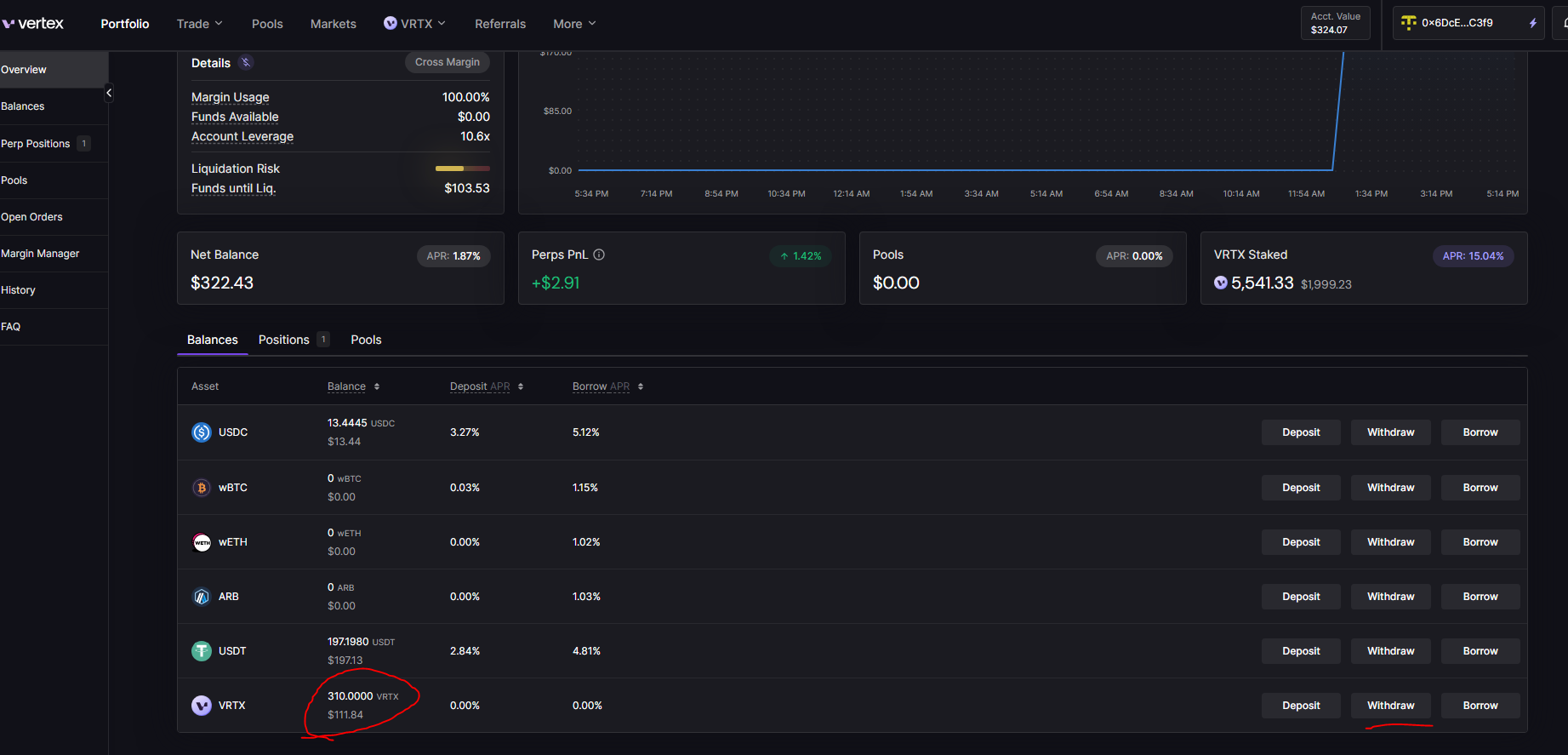Open FAQ in sidebar
The height and width of the screenshot is (755, 1568).
[54, 327]
